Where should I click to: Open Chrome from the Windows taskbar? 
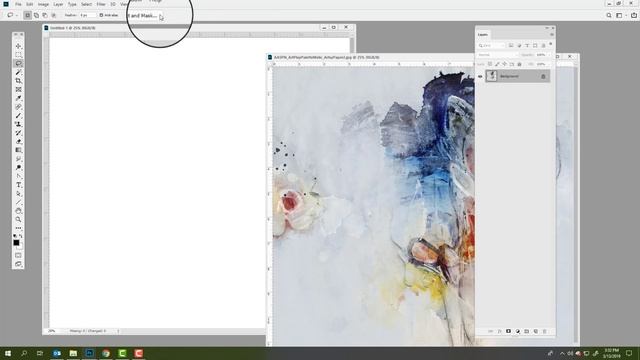pos(106,353)
